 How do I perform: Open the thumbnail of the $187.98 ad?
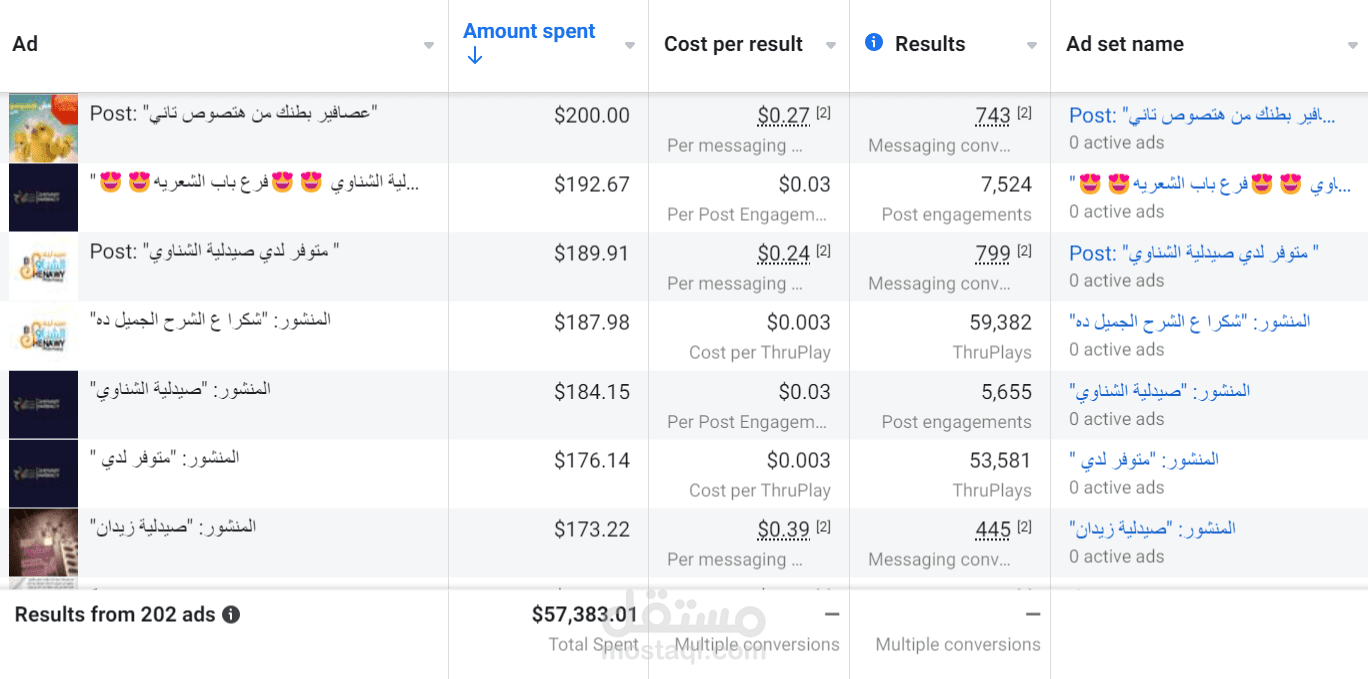[43, 335]
